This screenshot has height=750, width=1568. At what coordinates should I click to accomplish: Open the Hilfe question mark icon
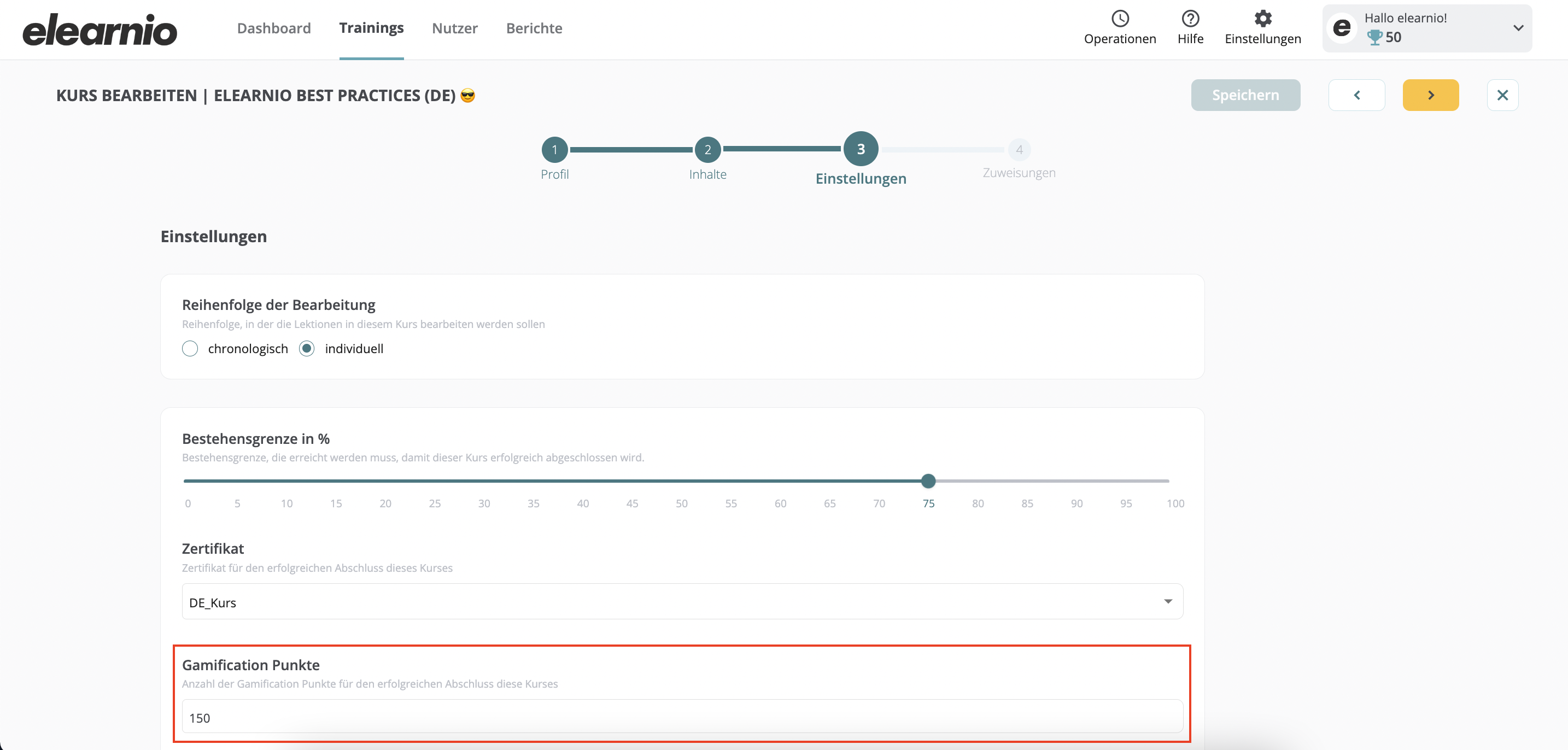[x=1190, y=18]
